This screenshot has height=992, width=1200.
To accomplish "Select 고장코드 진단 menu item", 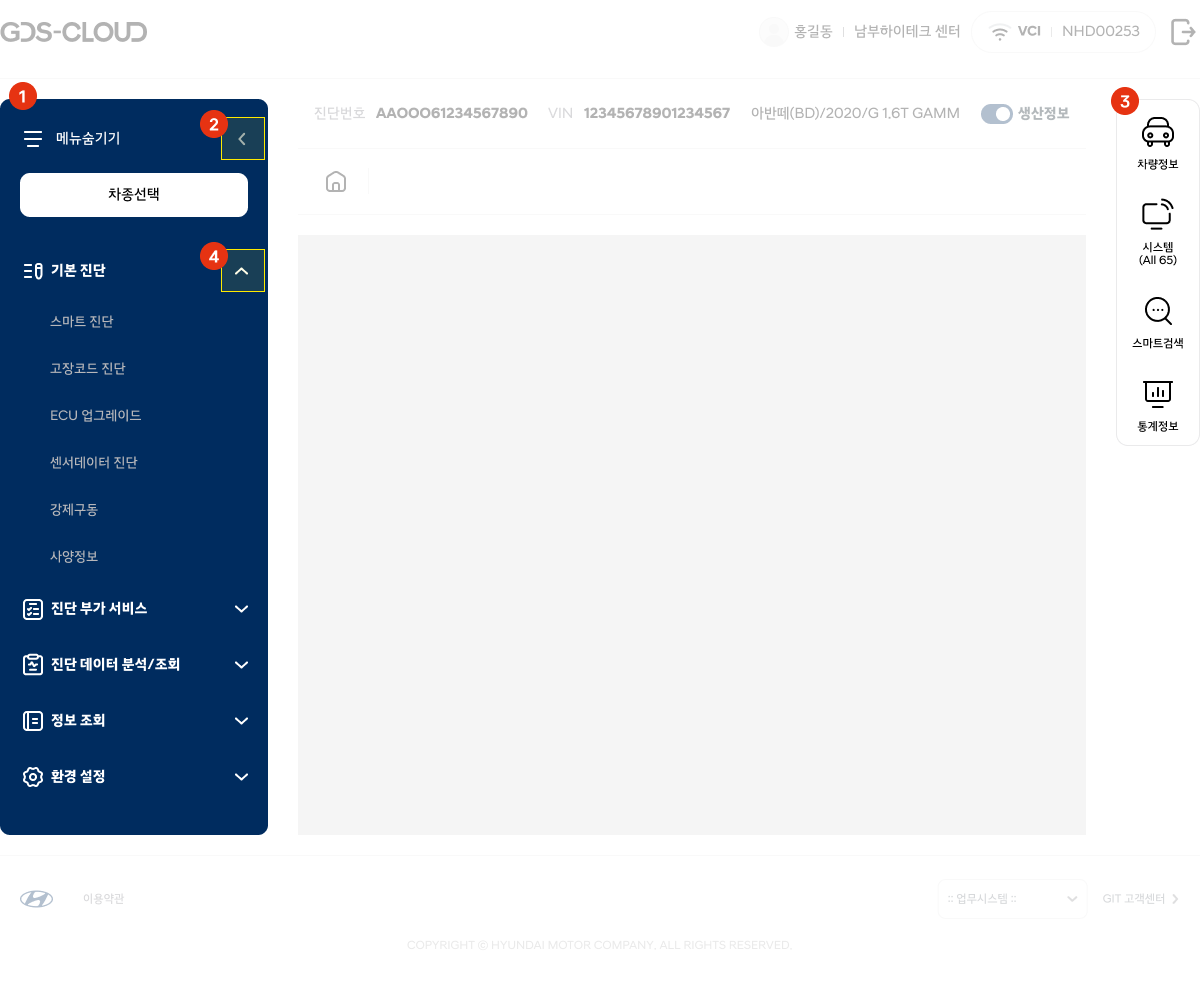I will [88, 369].
